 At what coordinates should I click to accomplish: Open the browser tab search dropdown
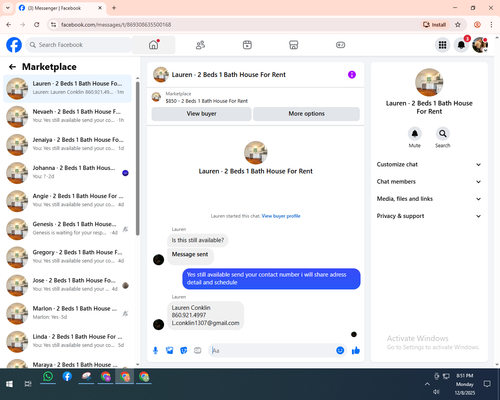[x=8, y=8]
